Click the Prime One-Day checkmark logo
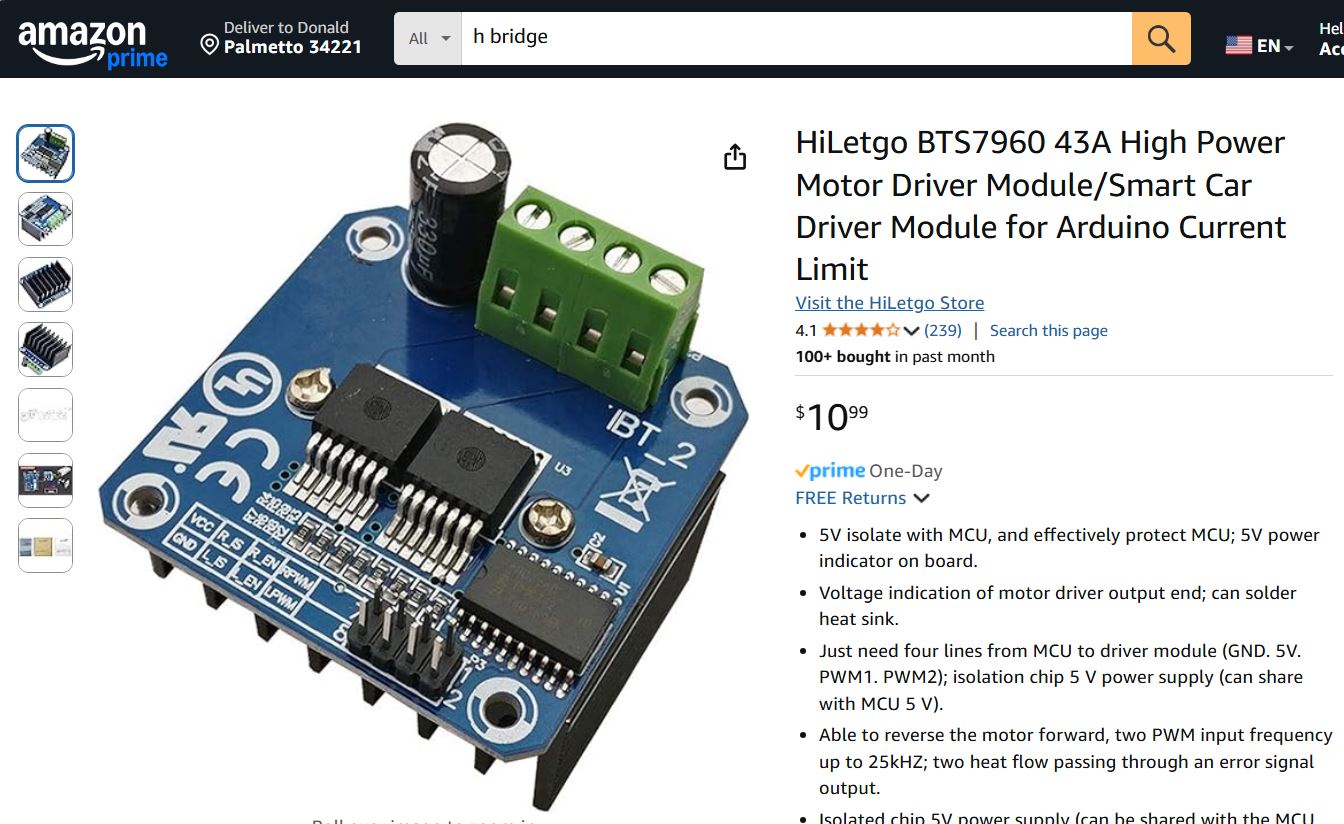This screenshot has width=1344, height=824. tap(829, 471)
